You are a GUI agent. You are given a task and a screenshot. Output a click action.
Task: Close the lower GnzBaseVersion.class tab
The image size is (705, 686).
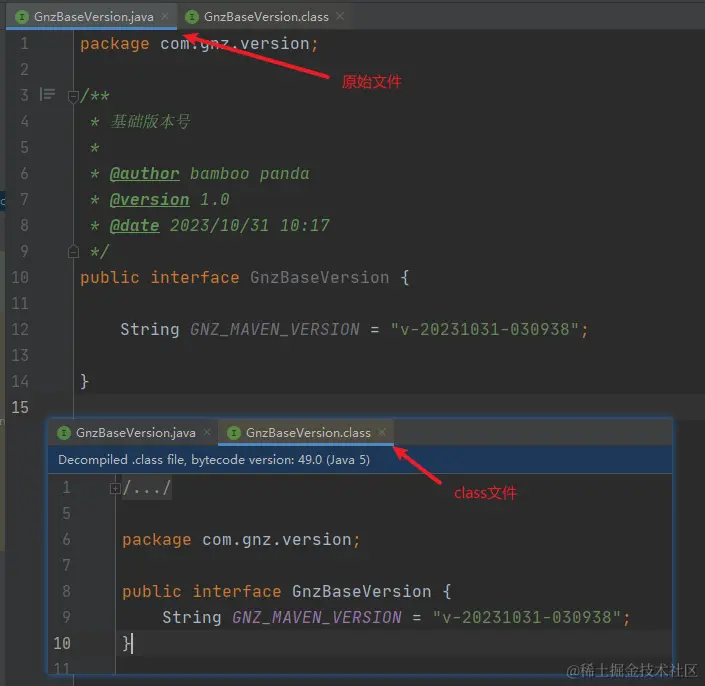(382, 432)
